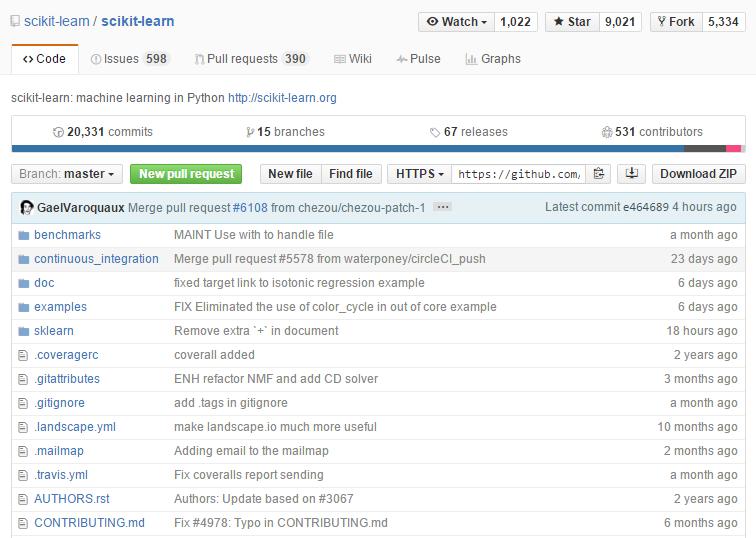
Task: Click the contributors people icon
Action: 607,132
